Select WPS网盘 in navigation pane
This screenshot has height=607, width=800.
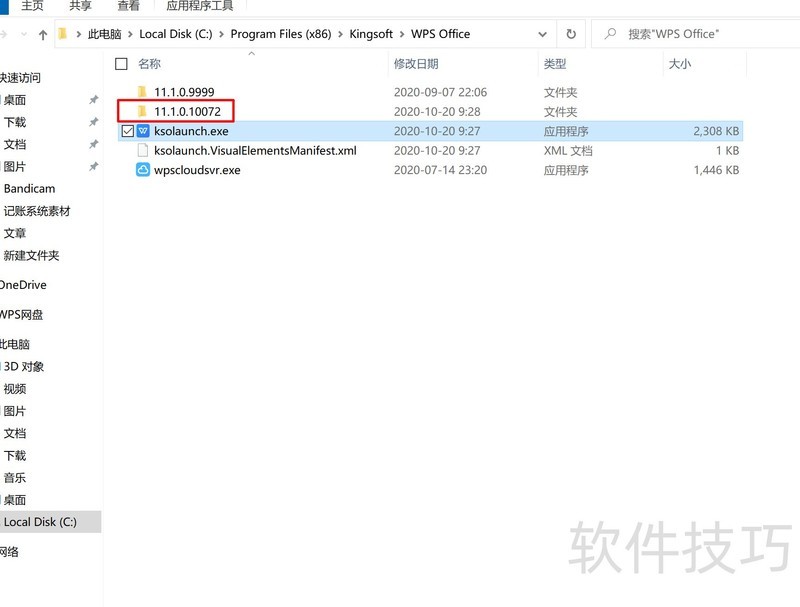(x=21, y=315)
